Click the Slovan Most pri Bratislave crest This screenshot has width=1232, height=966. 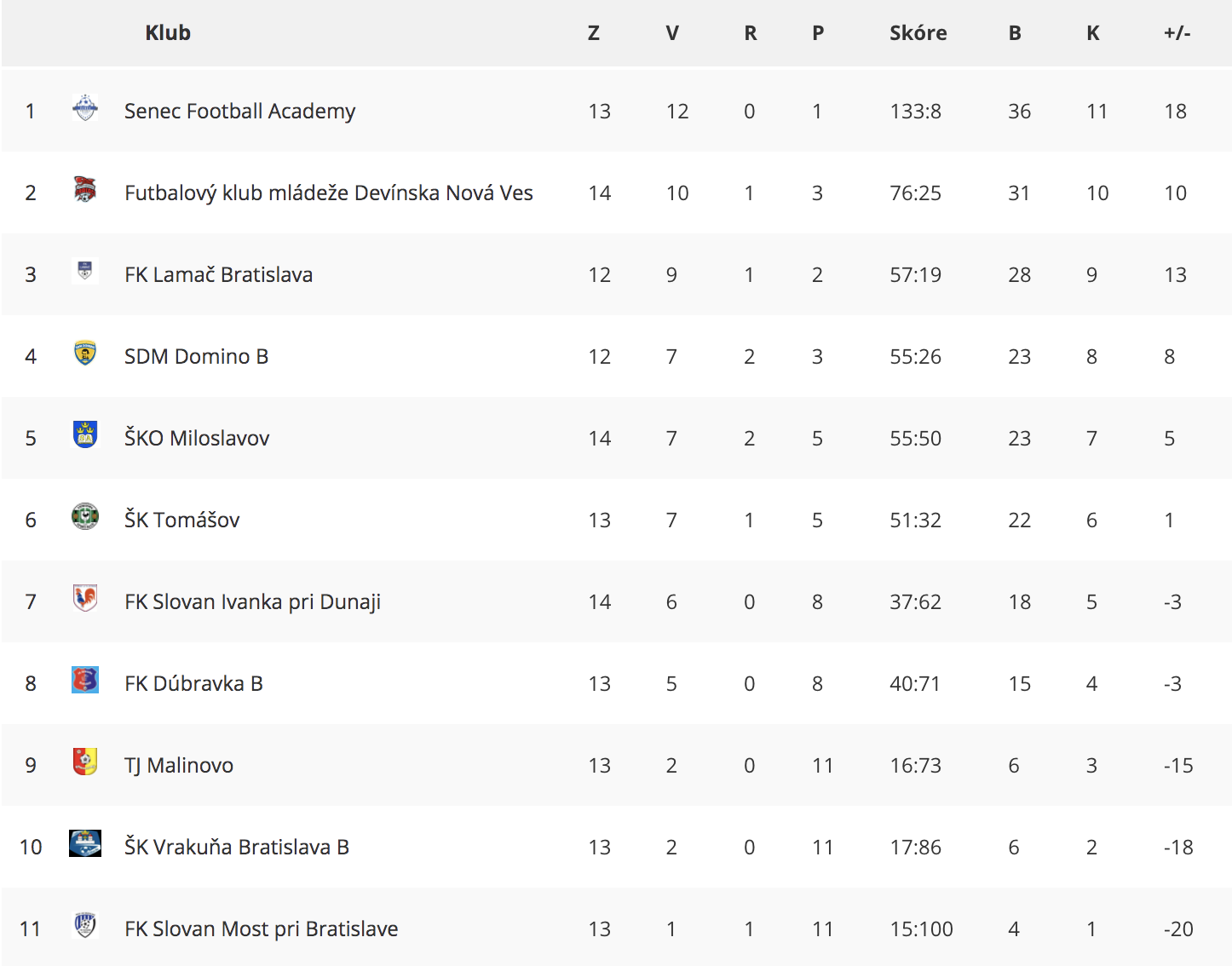pyautogui.click(x=85, y=925)
